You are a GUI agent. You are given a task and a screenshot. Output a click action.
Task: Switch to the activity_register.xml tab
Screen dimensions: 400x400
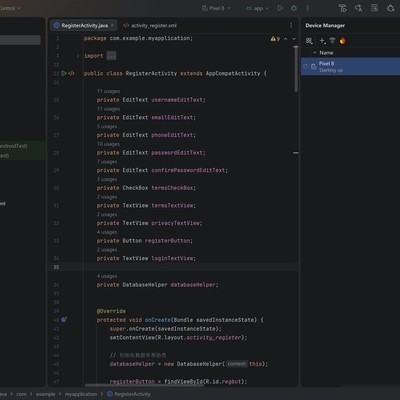tap(150, 25)
